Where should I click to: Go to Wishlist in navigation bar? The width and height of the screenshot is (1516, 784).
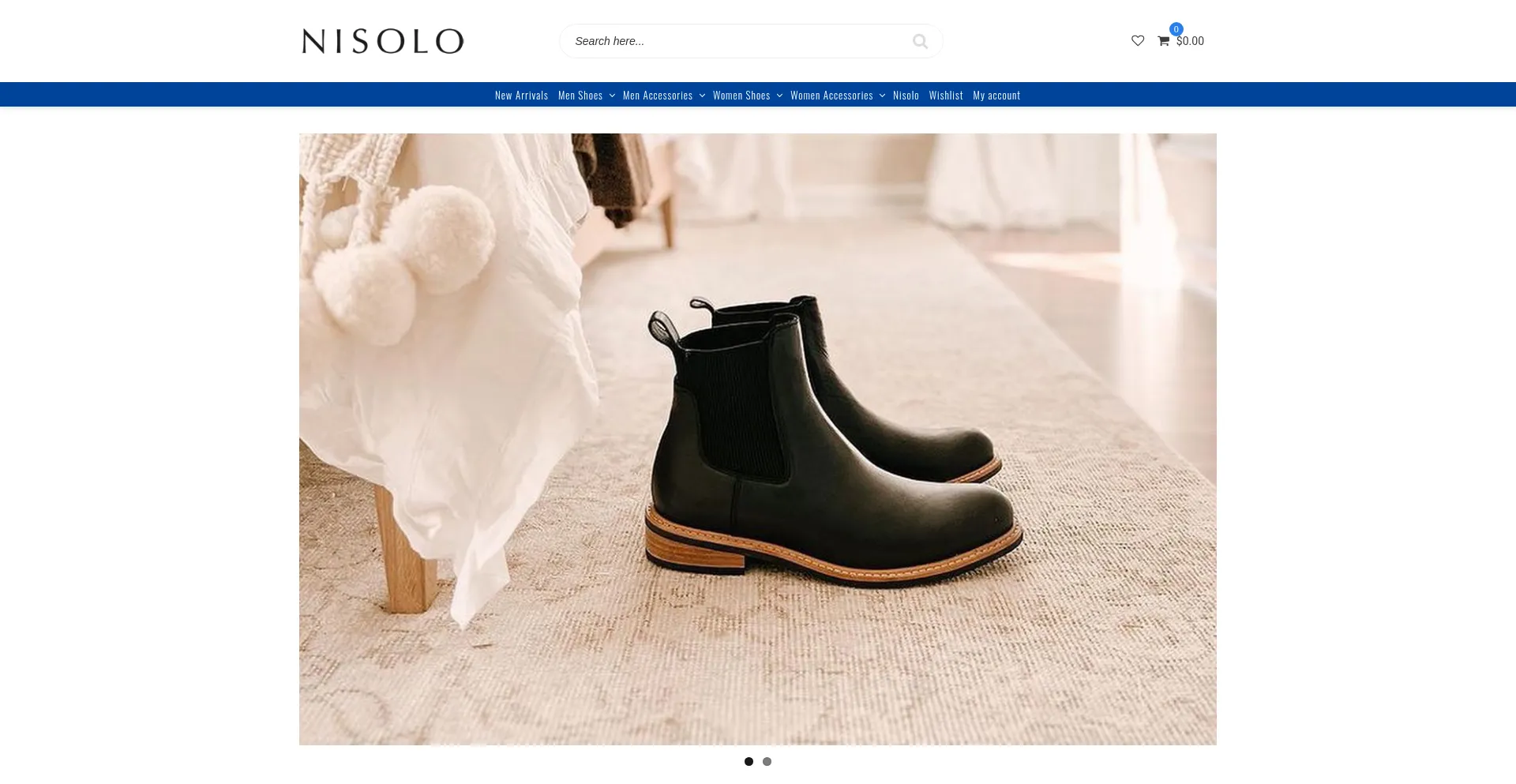pyautogui.click(x=946, y=96)
